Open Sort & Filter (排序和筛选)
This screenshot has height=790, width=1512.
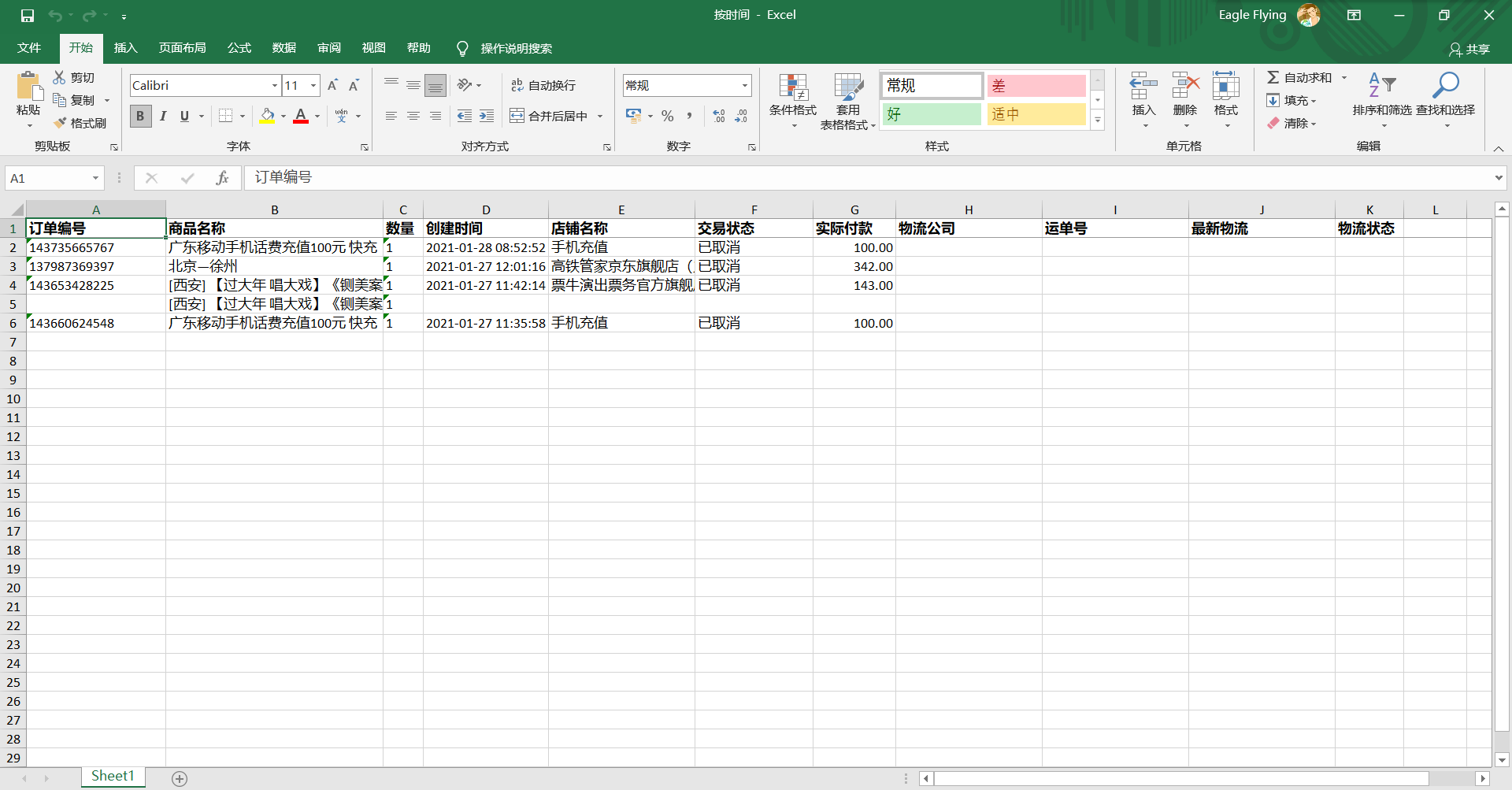(1384, 100)
